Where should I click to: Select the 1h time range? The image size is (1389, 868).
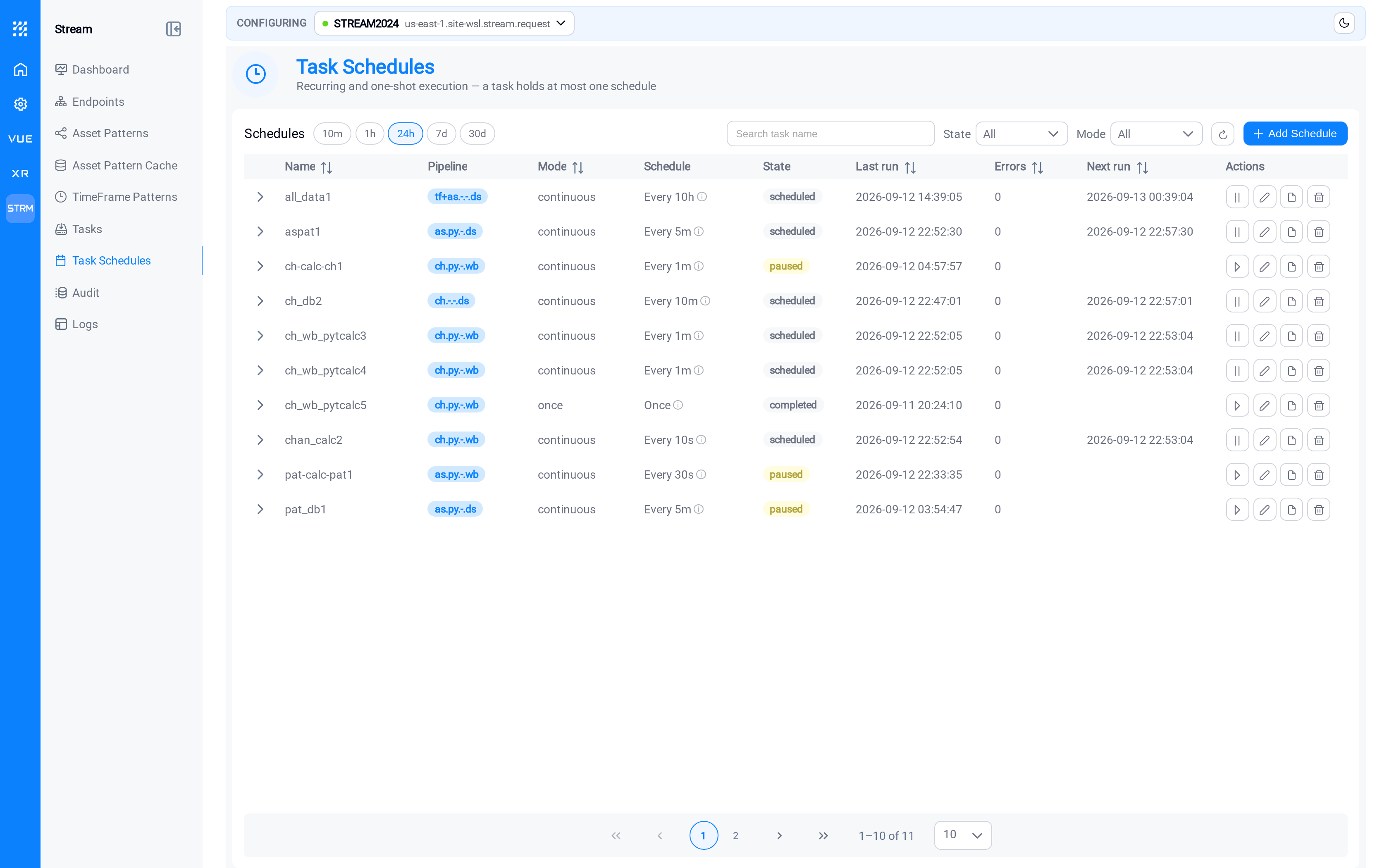(x=370, y=134)
